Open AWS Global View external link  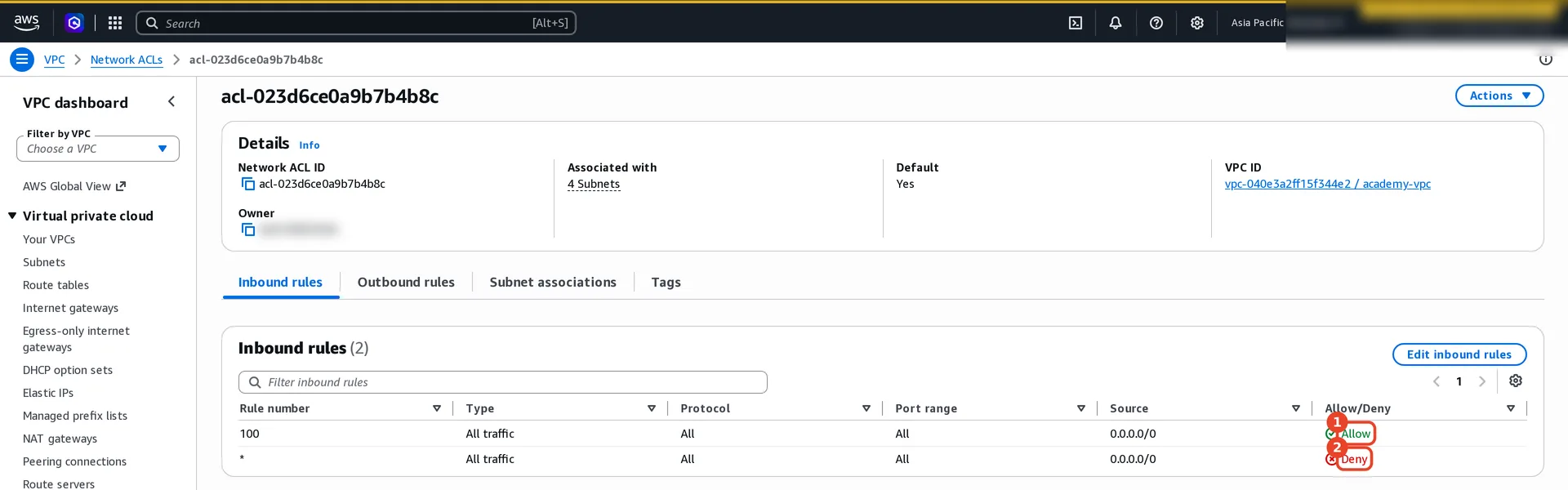(x=74, y=186)
